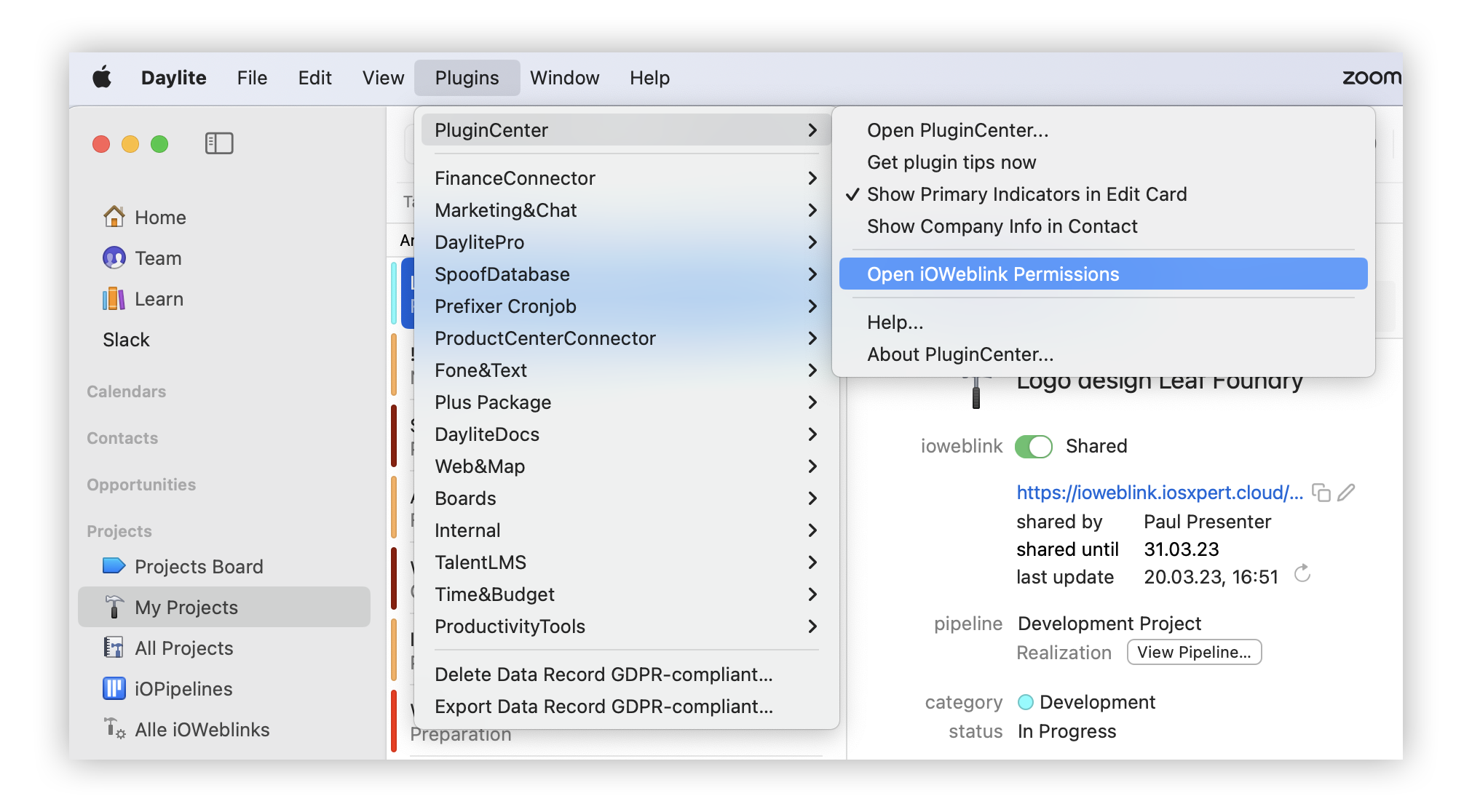Click the Team people icon
The height and width of the screenshot is (812, 1472).
[x=114, y=258]
